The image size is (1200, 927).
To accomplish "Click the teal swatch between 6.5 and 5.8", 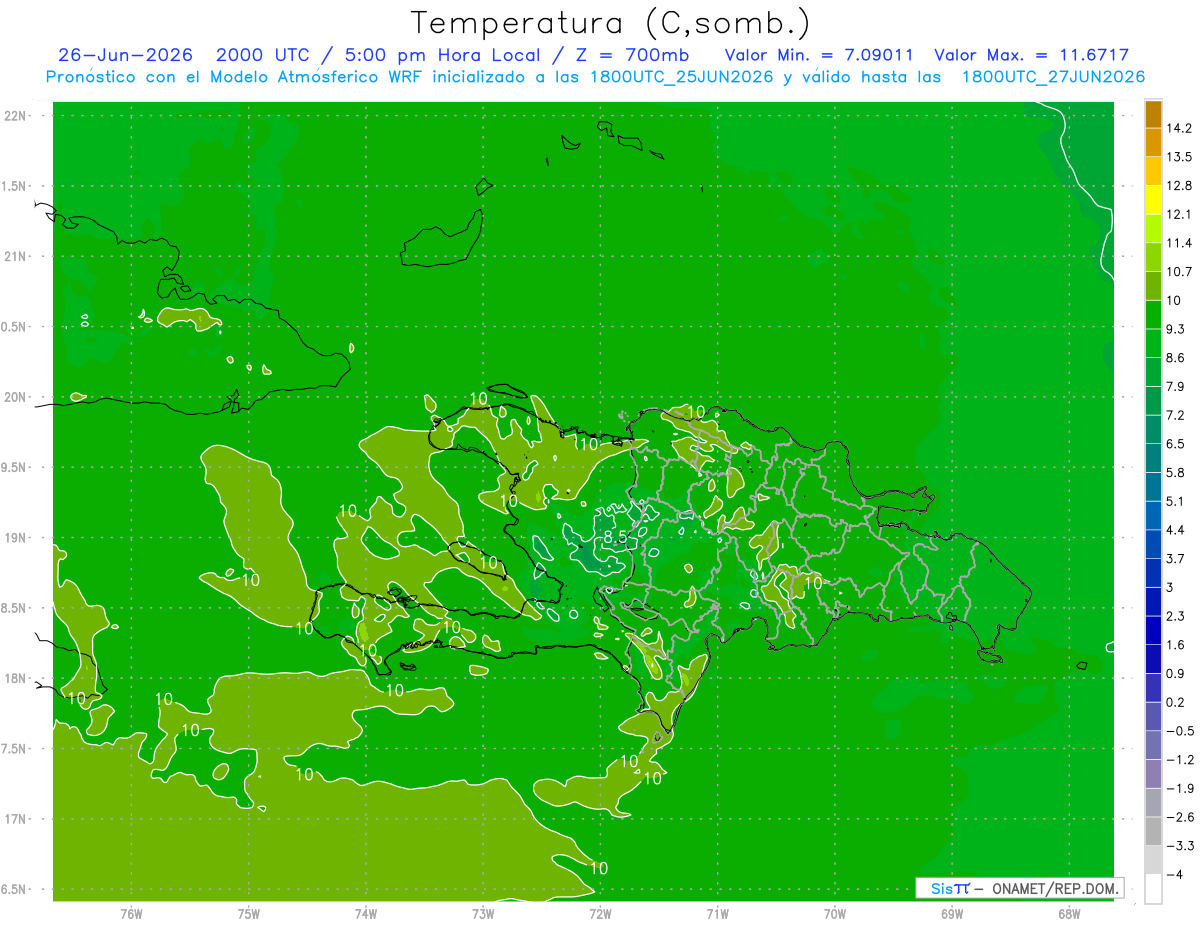I will click(1153, 458).
